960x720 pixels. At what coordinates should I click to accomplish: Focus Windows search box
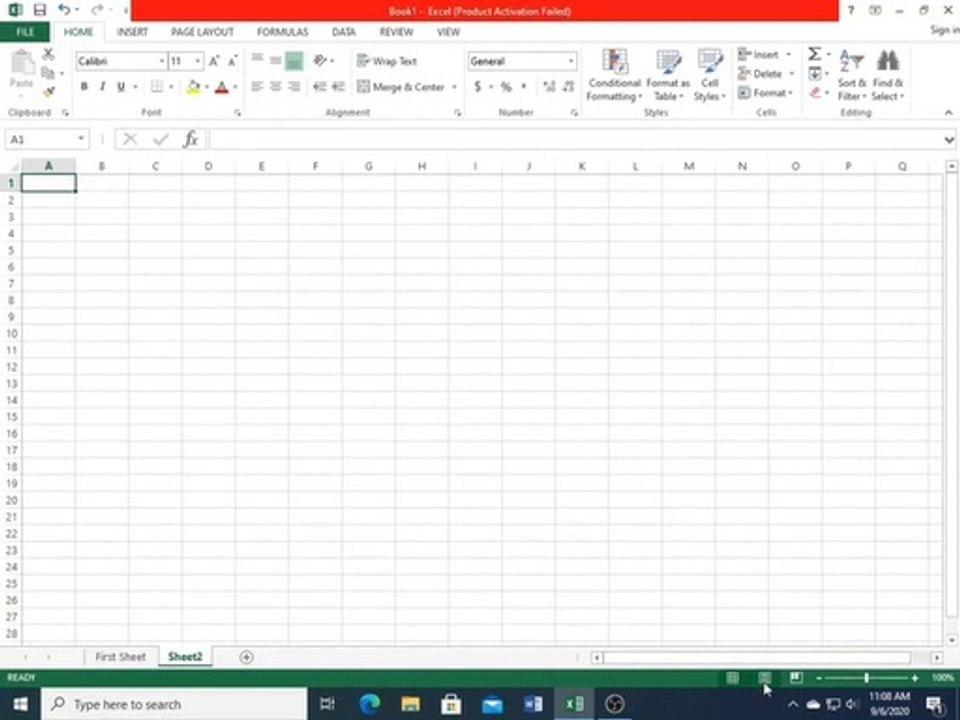point(174,704)
